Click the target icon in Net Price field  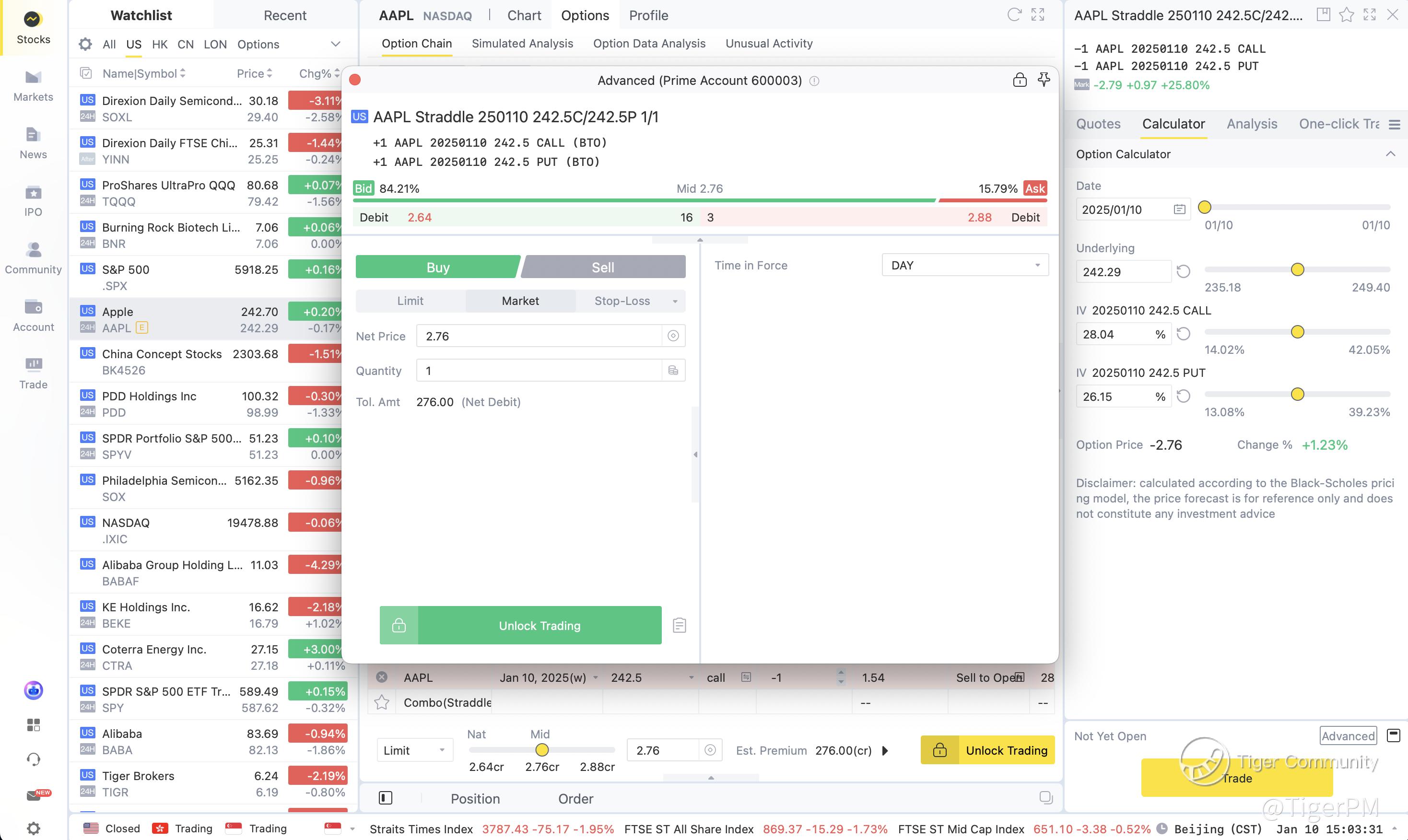pos(673,336)
